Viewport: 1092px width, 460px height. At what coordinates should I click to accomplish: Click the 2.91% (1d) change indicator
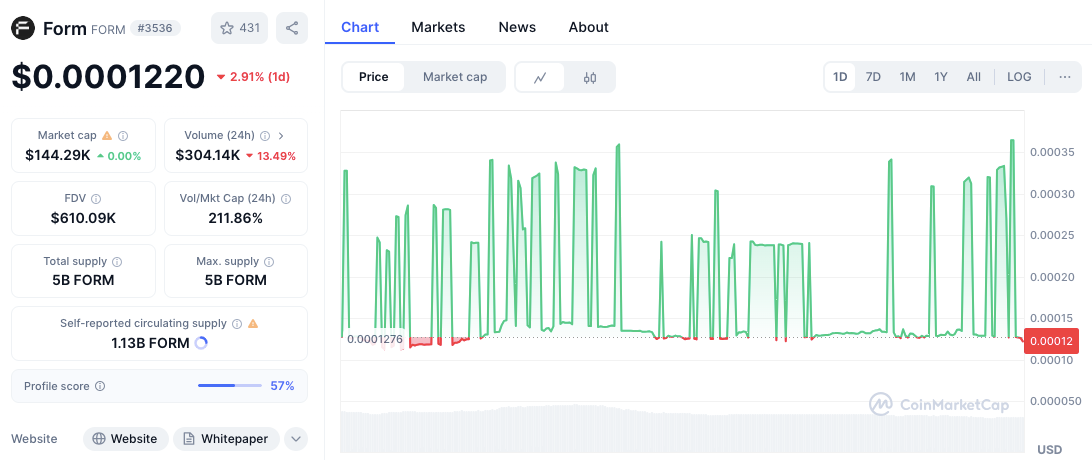(253, 77)
